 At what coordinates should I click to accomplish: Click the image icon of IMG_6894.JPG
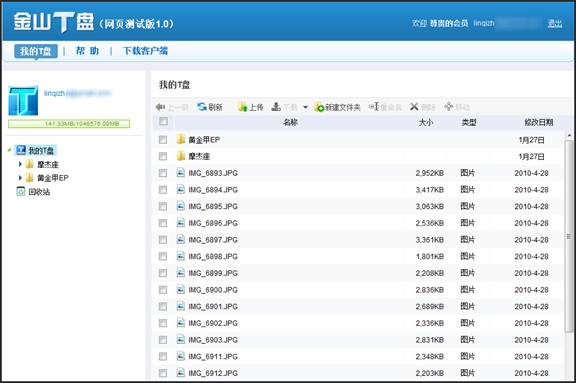coord(181,189)
